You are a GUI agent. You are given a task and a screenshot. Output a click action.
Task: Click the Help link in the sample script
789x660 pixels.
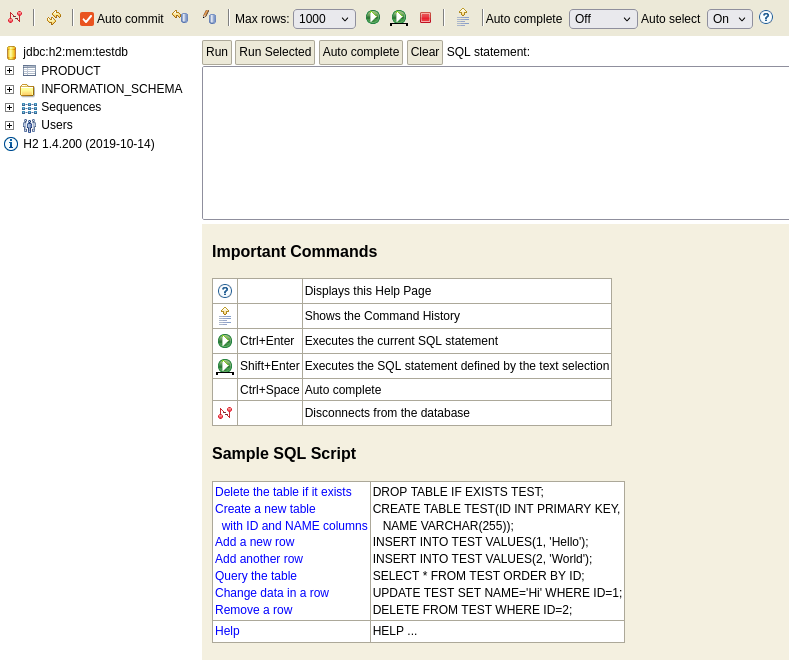point(227,631)
